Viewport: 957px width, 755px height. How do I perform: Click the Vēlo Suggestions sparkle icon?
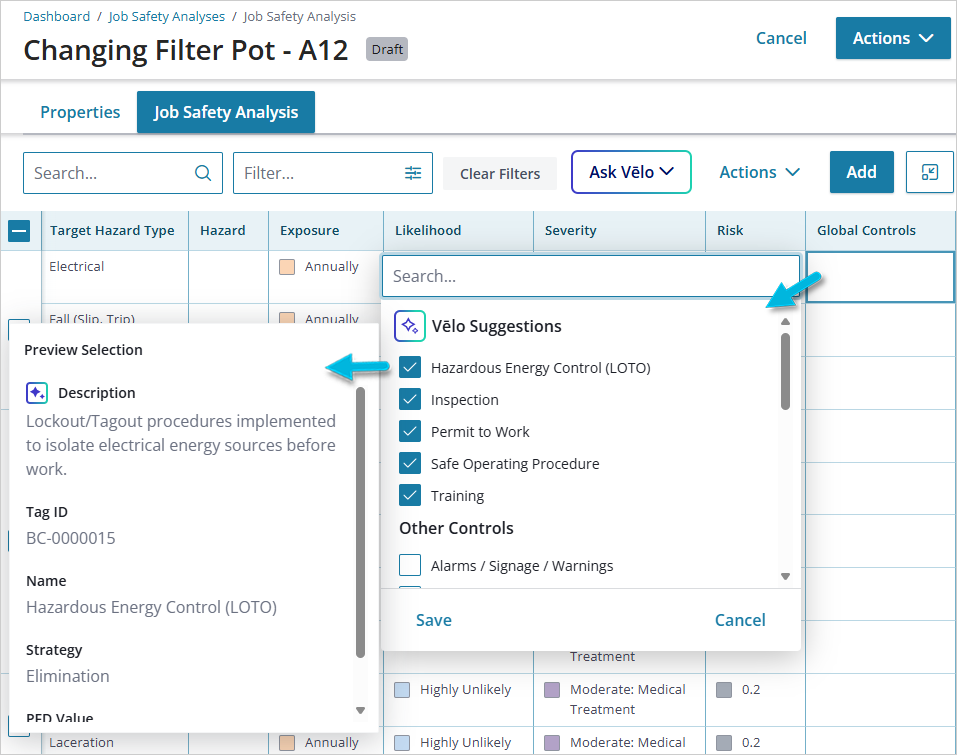(410, 326)
